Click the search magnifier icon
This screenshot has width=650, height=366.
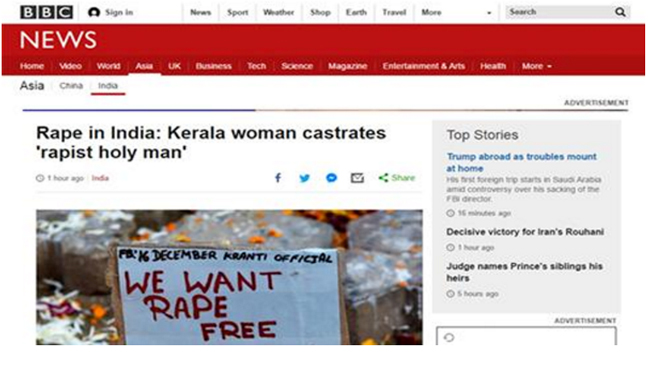(x=620, y=12)
